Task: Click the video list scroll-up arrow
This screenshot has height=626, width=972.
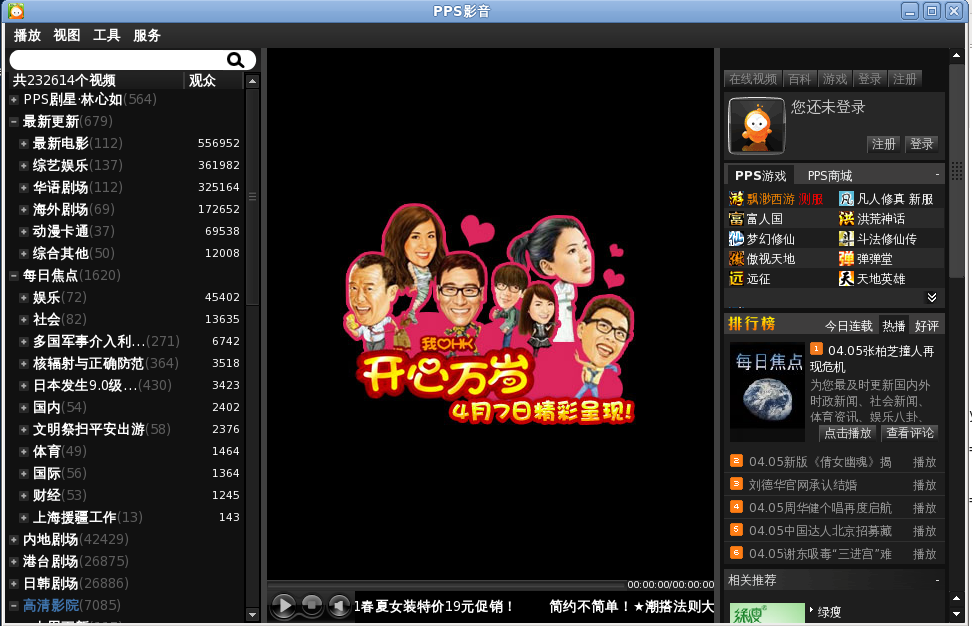Action: coord(252,81)
